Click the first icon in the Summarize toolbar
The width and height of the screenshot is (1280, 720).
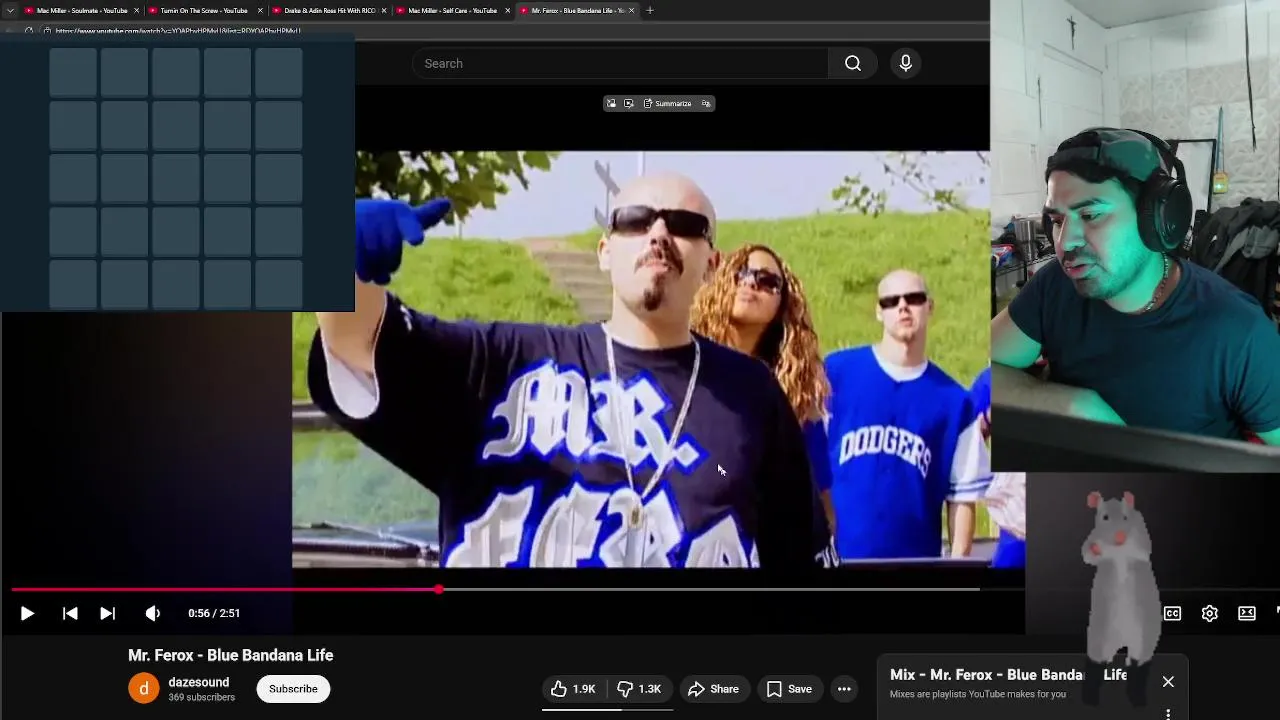(x=611, y=103)
